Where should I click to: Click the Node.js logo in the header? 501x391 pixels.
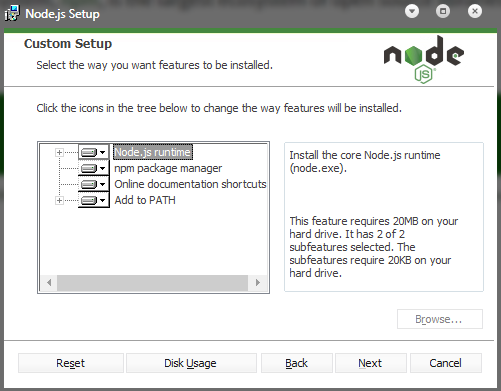pos(424,59)
